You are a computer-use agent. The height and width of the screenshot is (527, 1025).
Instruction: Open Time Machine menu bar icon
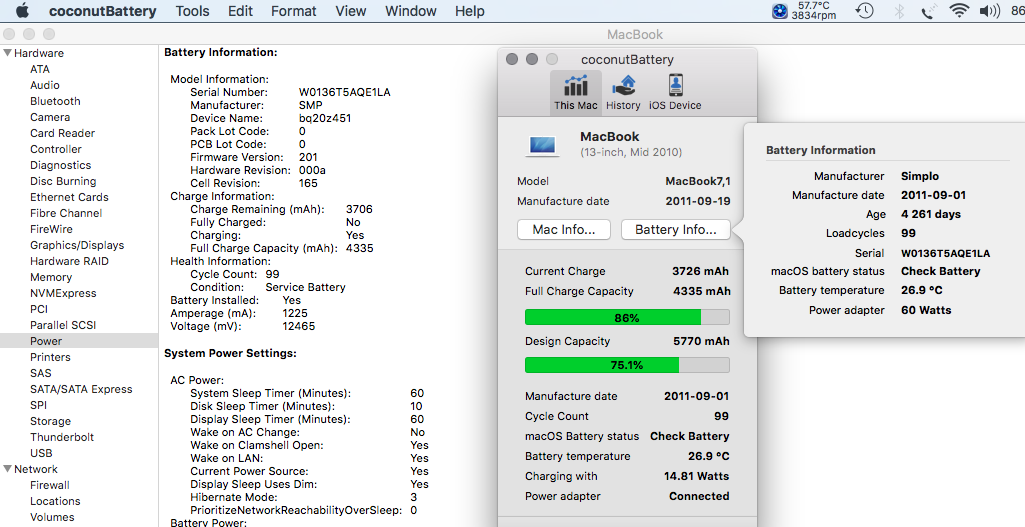(x=864, y=10)
